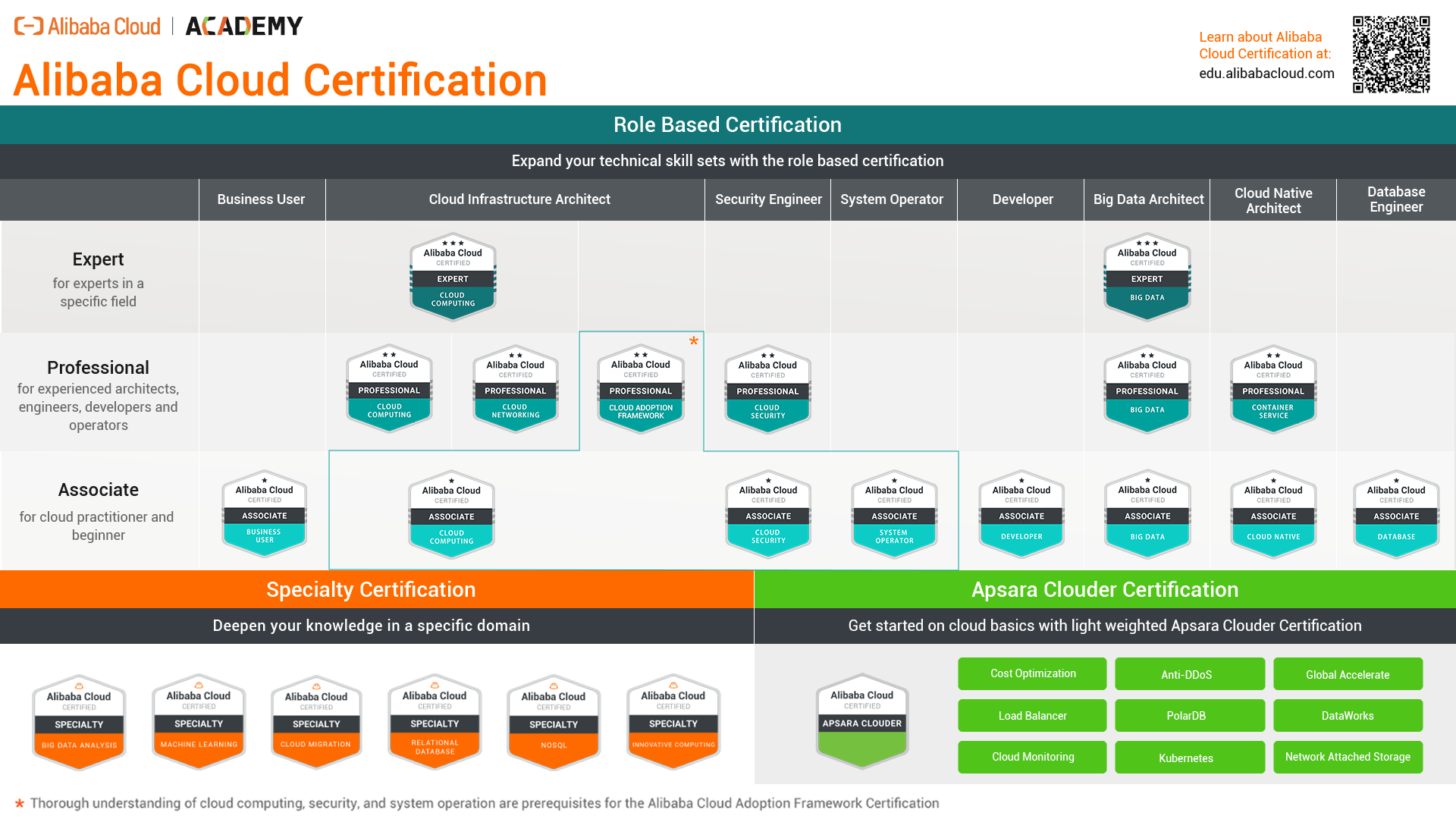
Task: Select the Expert Cloud Computing badge
Action: coord(453,277)
